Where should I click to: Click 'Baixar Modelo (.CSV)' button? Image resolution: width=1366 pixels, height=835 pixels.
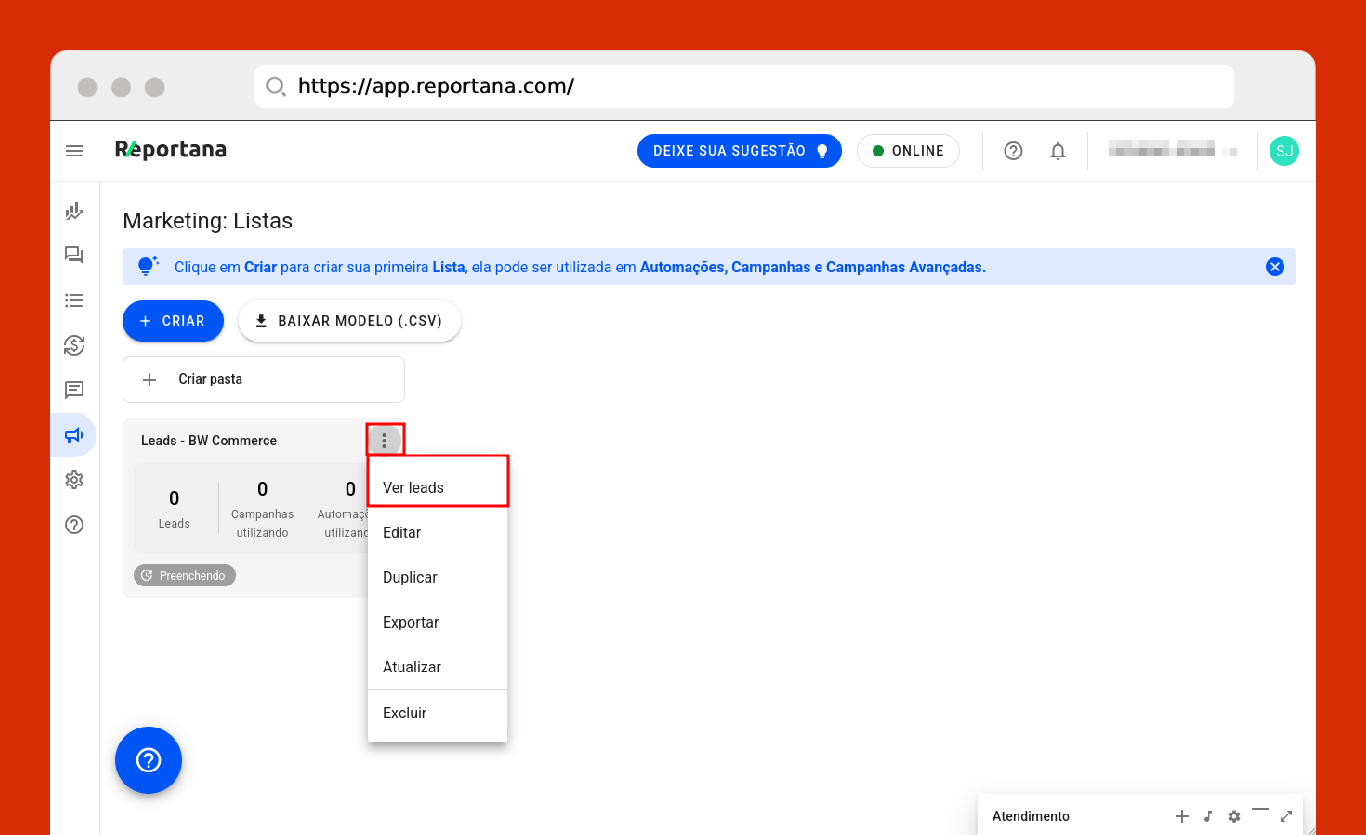[349, 321]
